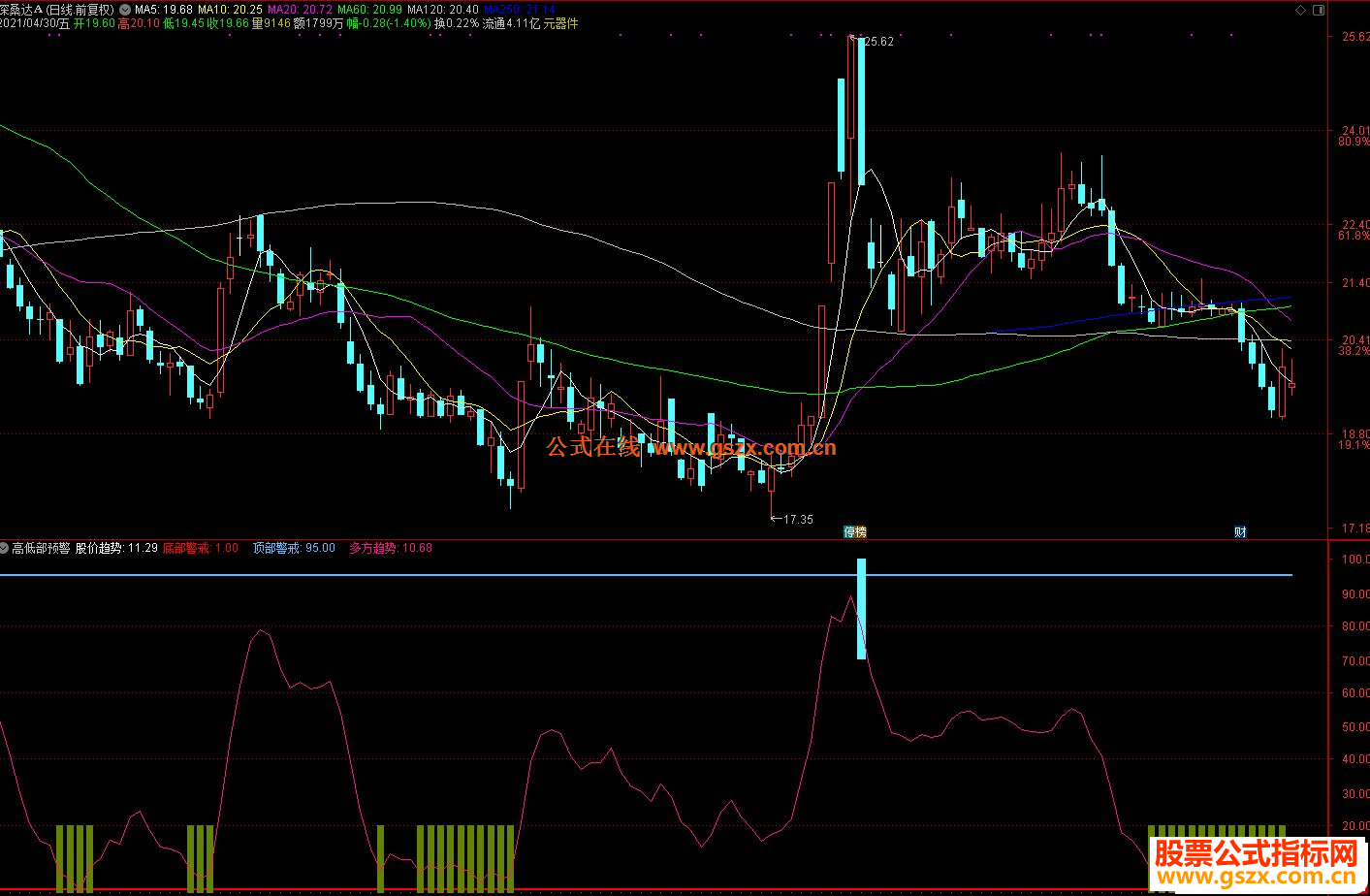Screen dimensions: 1370x896
Task: Click the low price 低19.45
Action: pos(182,23)
